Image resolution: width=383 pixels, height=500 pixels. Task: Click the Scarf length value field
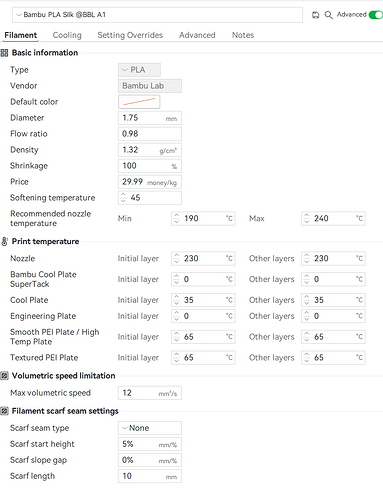tap(150, 476)
